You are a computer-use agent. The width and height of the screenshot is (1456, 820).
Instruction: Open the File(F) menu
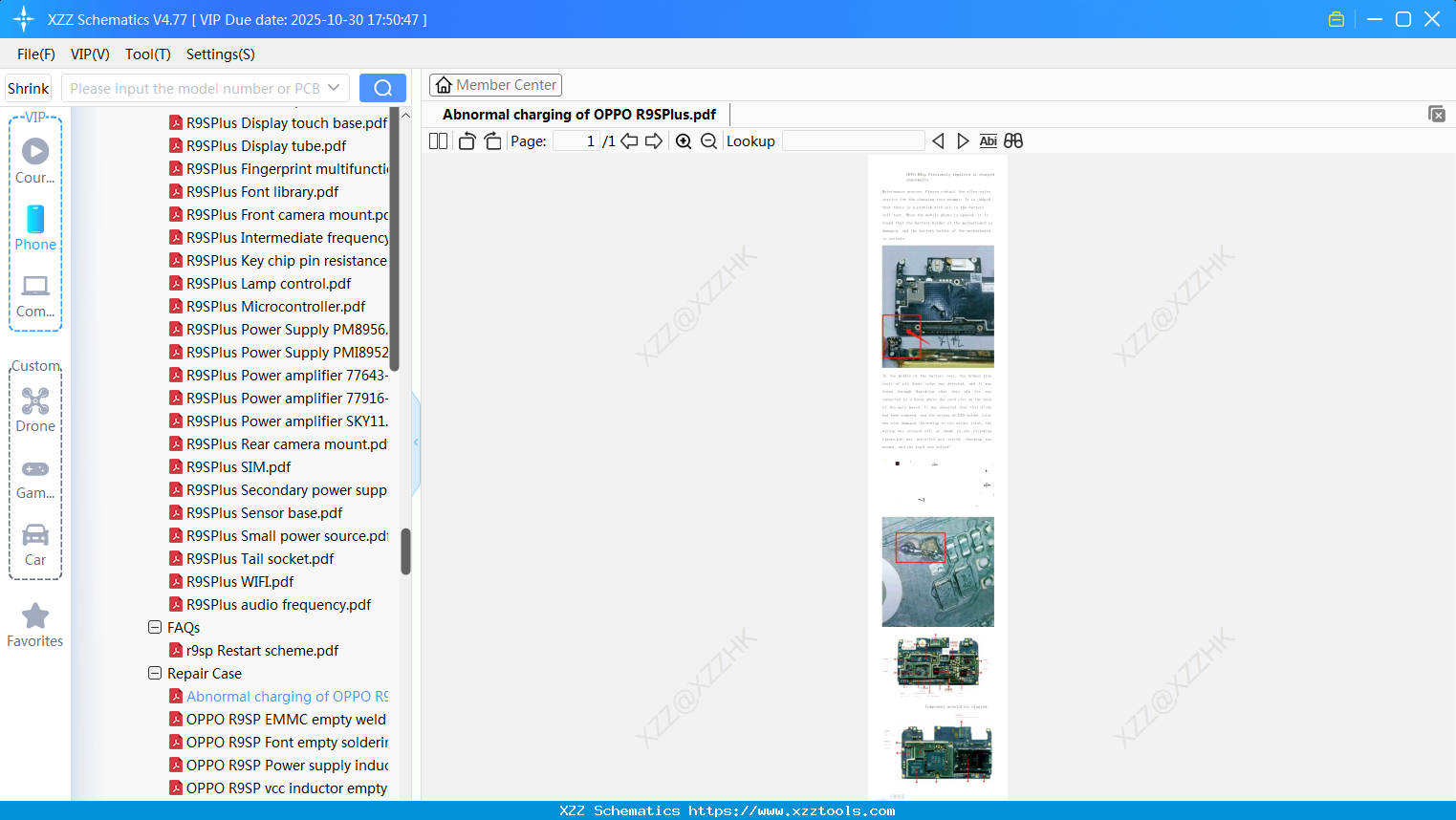point(36,54)
